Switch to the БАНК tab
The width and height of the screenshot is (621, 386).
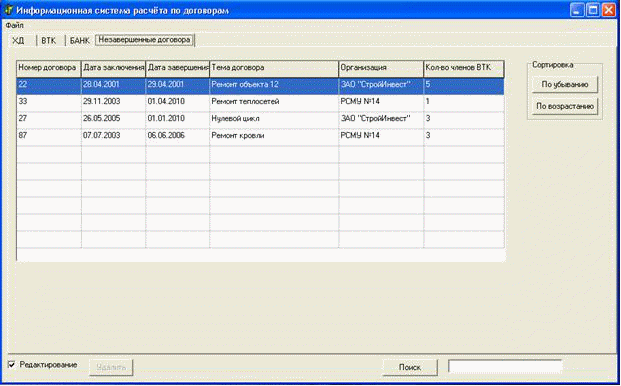[80, 41]
